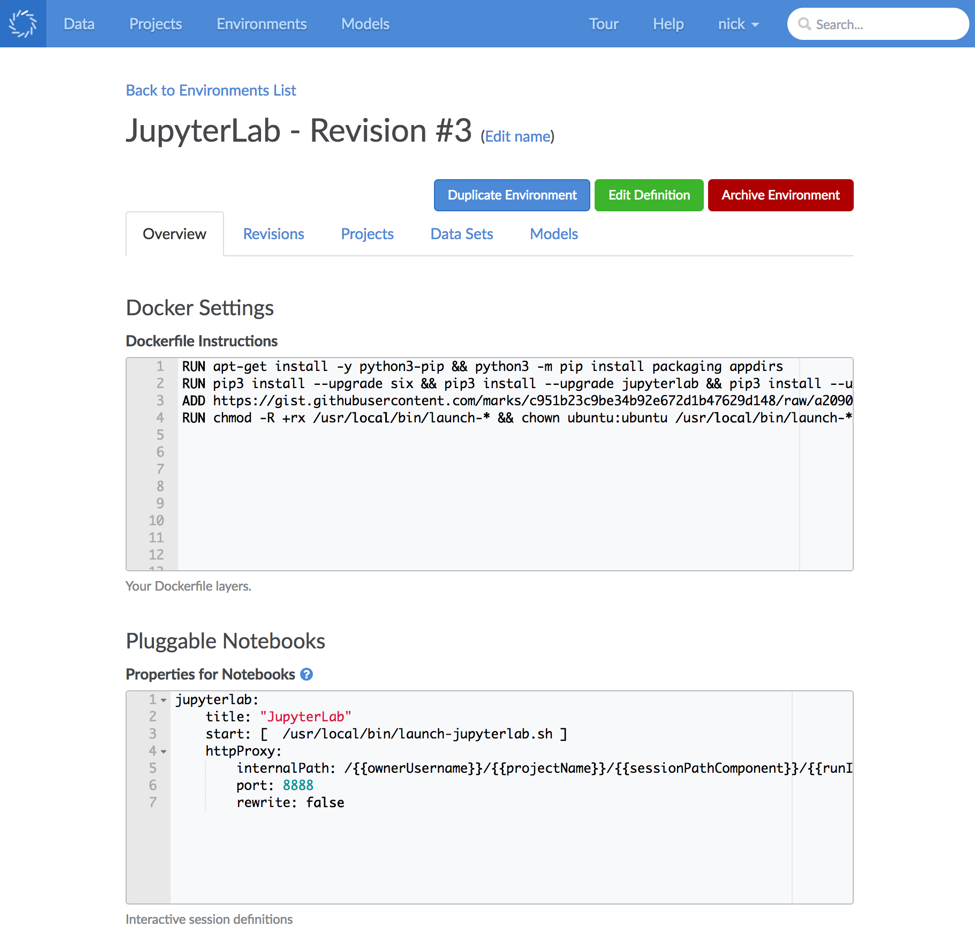Open Data in the navigation bar

pyautogui.click(x=78, y=23)
